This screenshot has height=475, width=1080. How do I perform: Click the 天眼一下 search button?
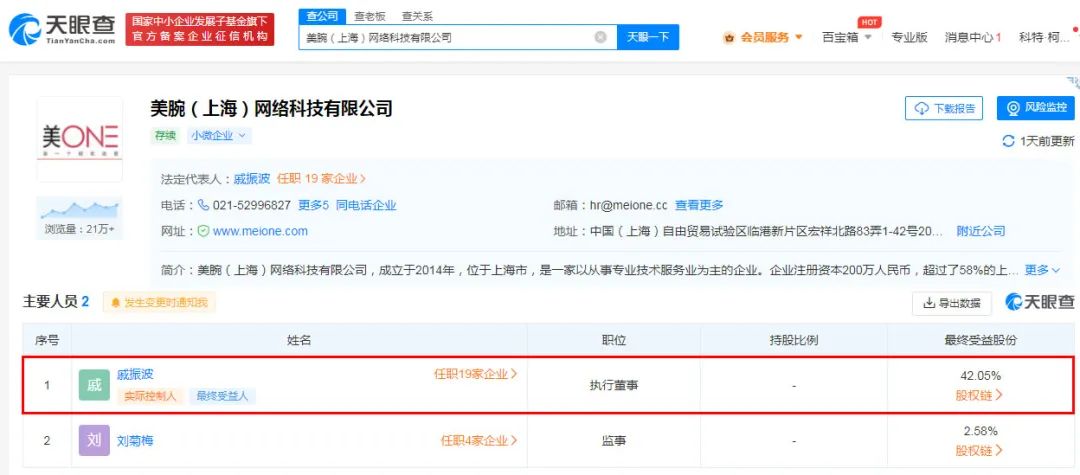coord(647,37)
